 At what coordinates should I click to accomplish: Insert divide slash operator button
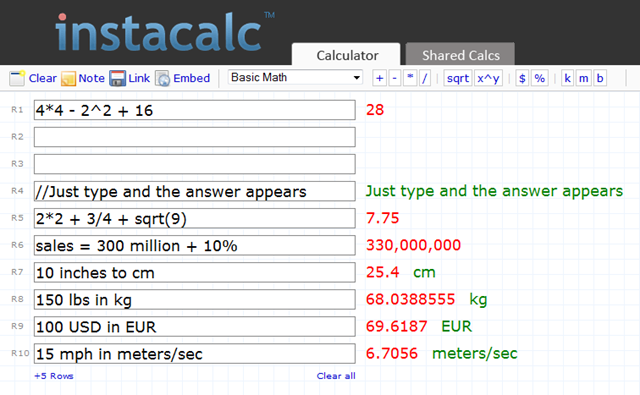point(424,78)
